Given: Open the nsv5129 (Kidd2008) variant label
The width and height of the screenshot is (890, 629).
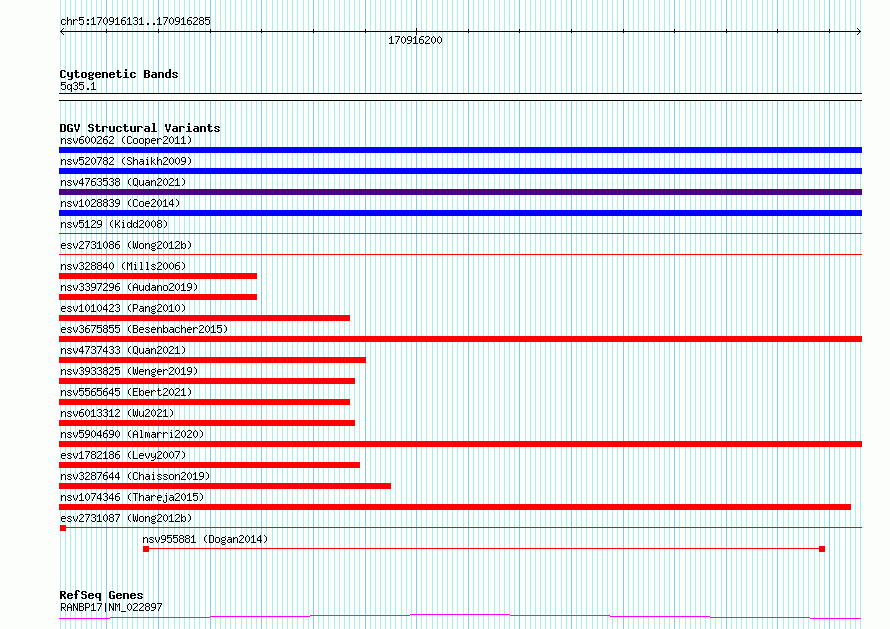Looking at the screenshot, I should click(x=114, y=224).
